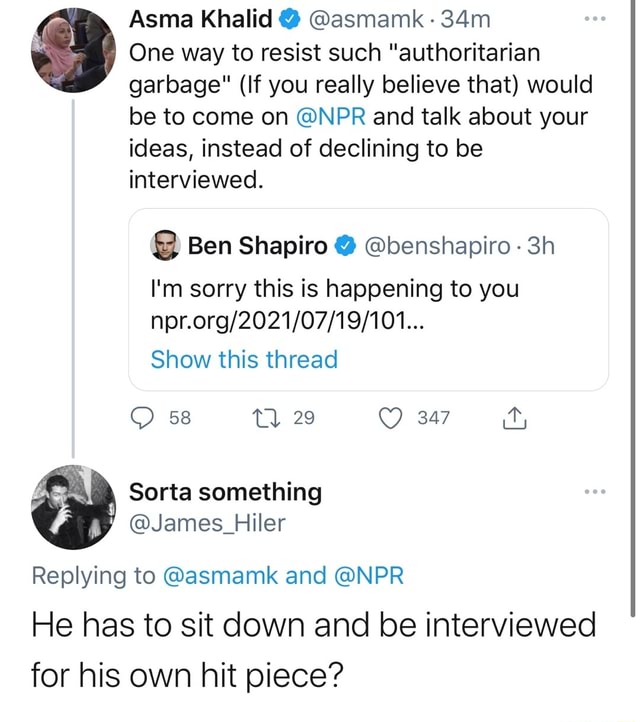Image resolution: width=640 pixels, height=722 pixels.
Task: Tap Ben Shapiro's small avatar in quote
Action: (164, 246)
